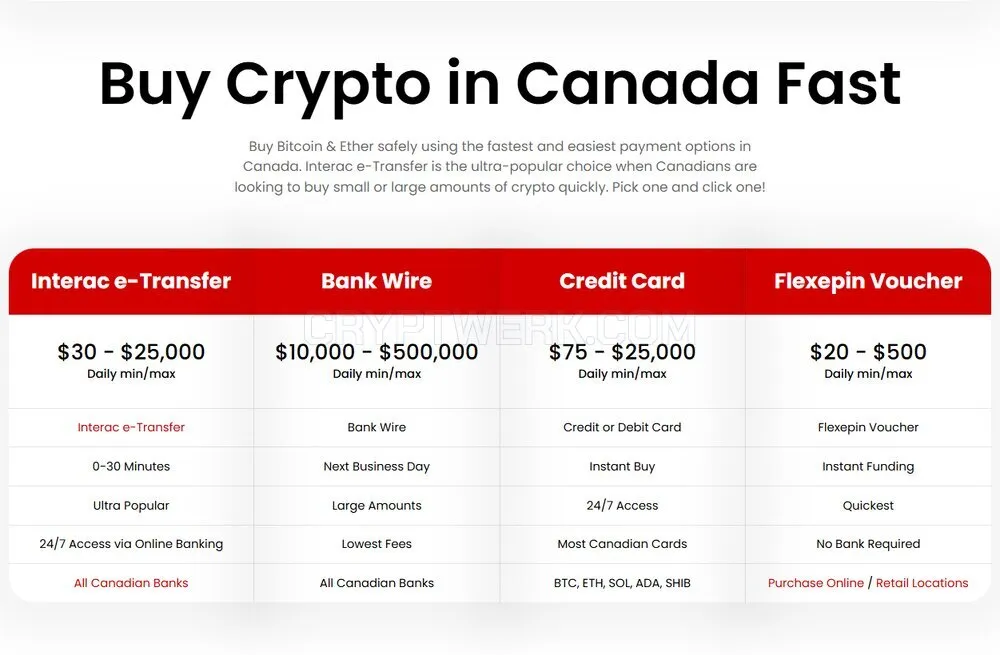Open the Flexepin Voucher column header
The width and height of the screenshot is (1000, 655).
tap(868, 281)
